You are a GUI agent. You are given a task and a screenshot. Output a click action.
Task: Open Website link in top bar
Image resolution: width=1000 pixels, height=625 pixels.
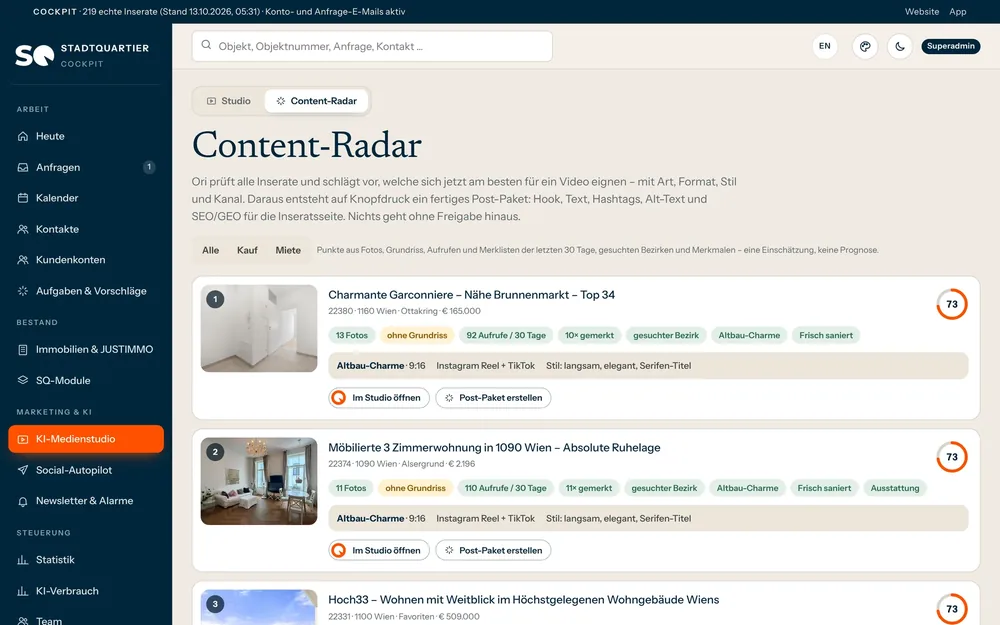pyautogui.click(x=922, y=11)
